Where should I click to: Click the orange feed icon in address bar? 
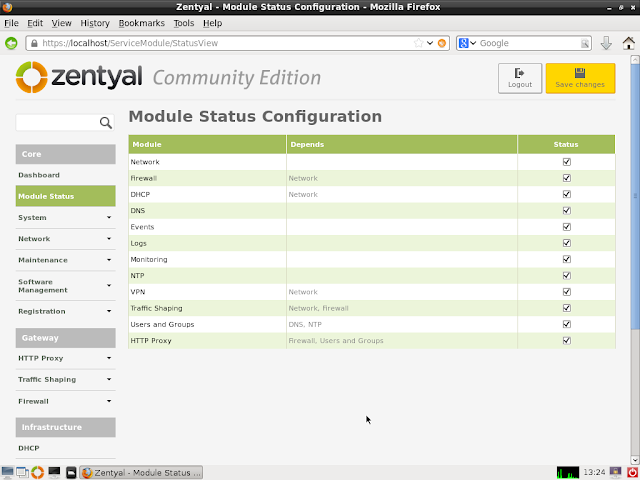(x=442, y=43)
